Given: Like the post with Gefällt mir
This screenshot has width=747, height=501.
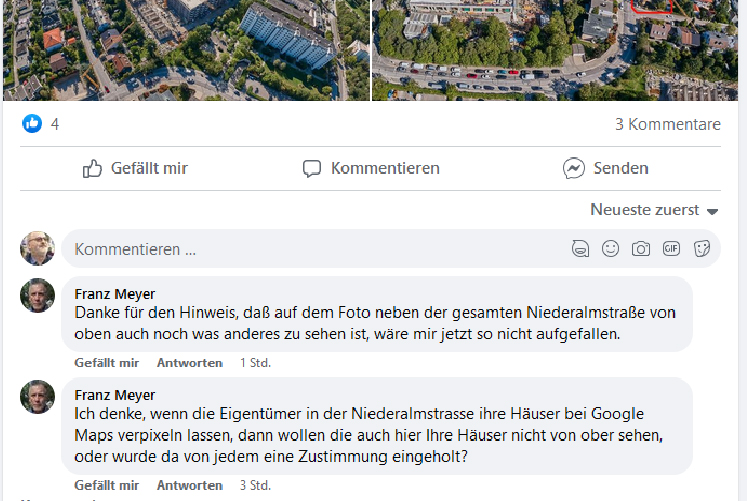Looking at the screenshot, I should click(x=135, y=168).
